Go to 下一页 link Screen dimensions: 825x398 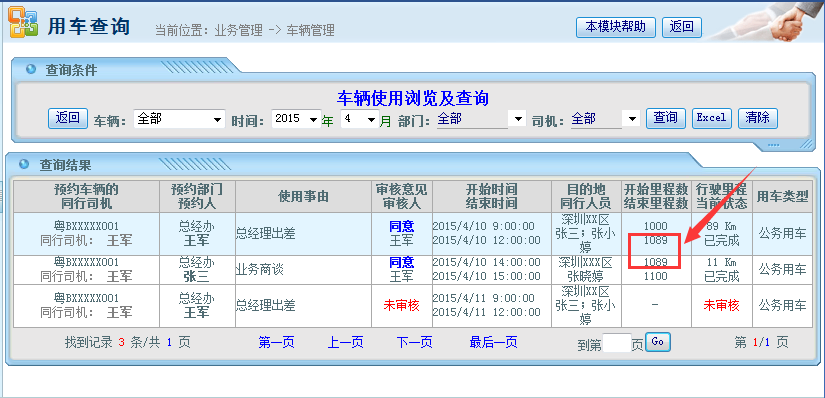(415, 343)
